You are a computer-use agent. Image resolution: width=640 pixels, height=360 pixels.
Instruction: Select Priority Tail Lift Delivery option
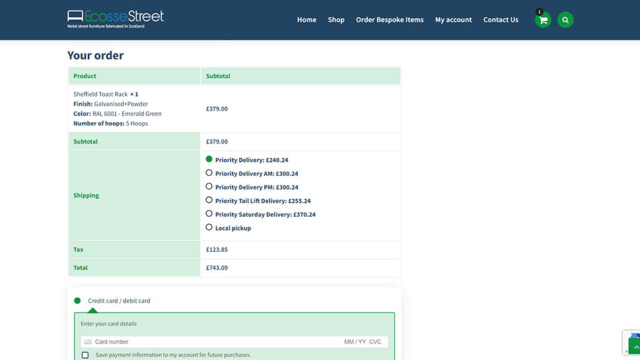pyautogui.click(x=209, y=200)
